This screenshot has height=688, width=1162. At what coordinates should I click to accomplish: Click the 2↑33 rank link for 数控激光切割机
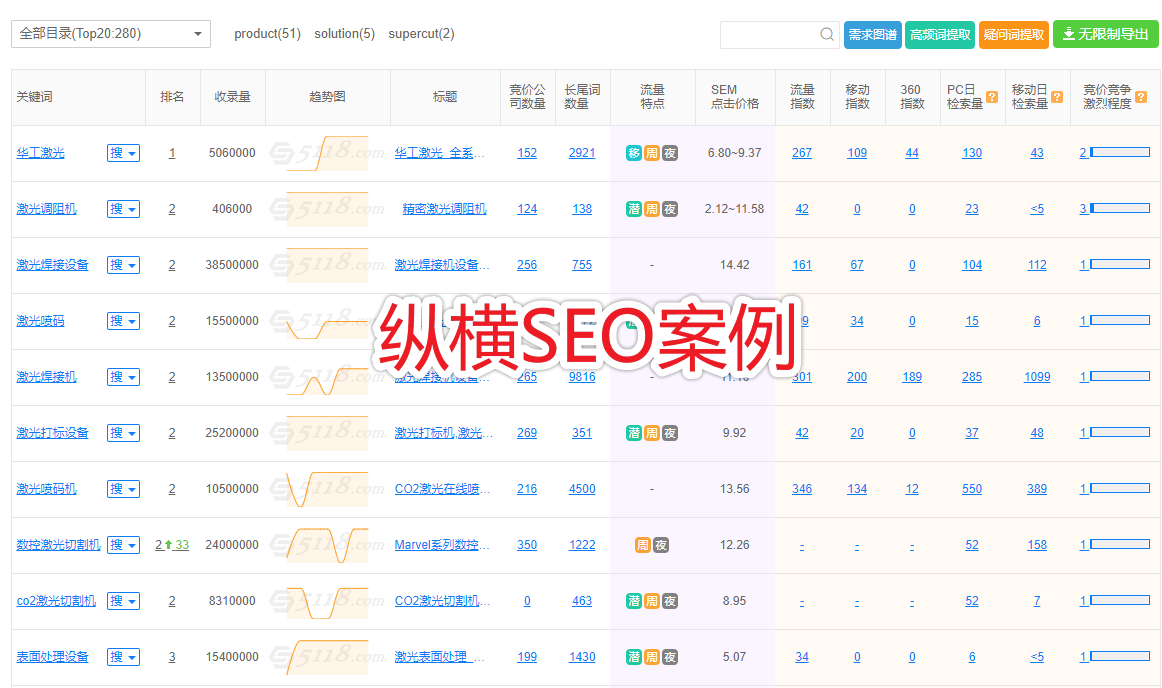click(x=170, y=544)
